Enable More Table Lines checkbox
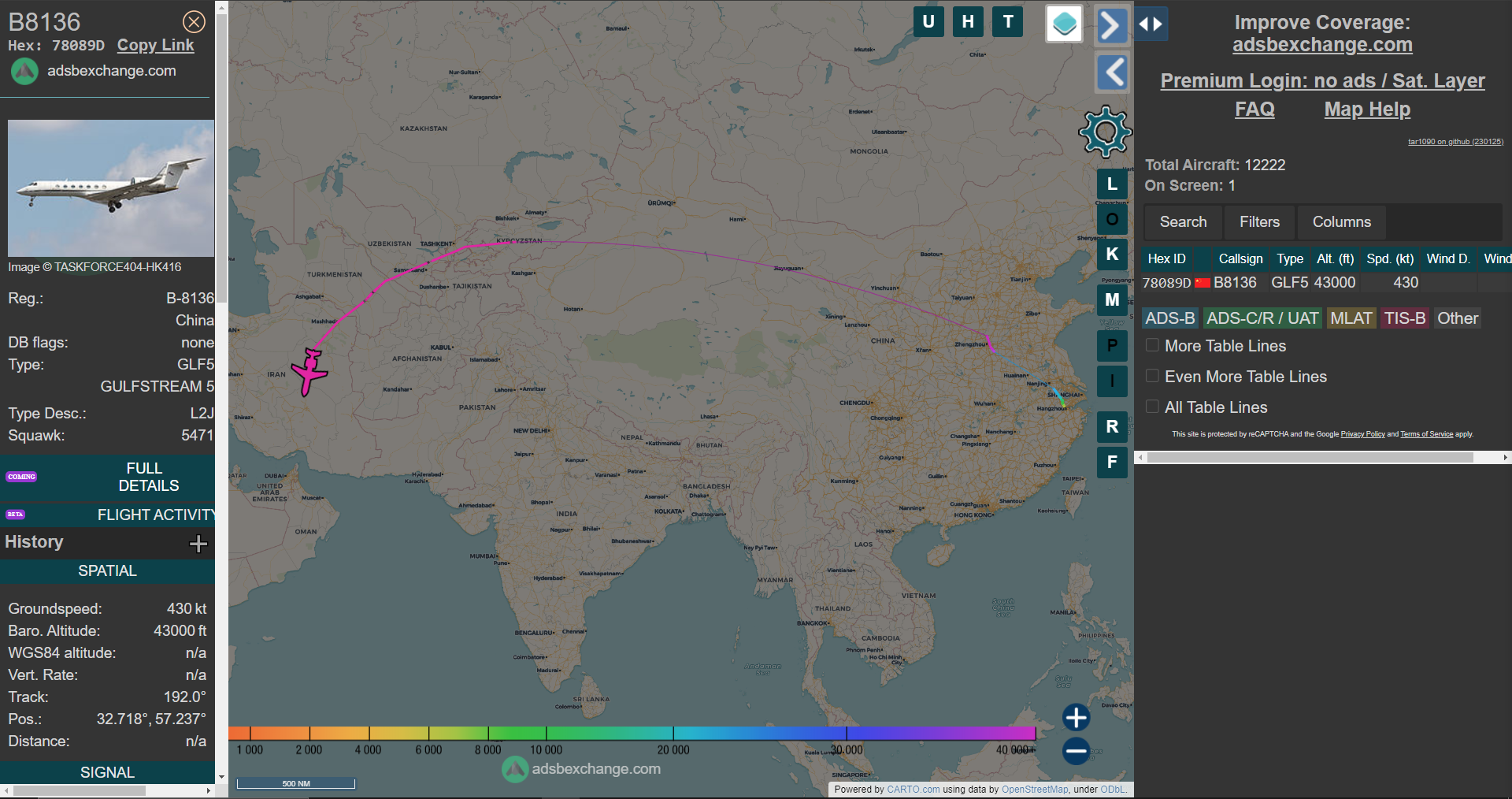 tap(1152, 345)
